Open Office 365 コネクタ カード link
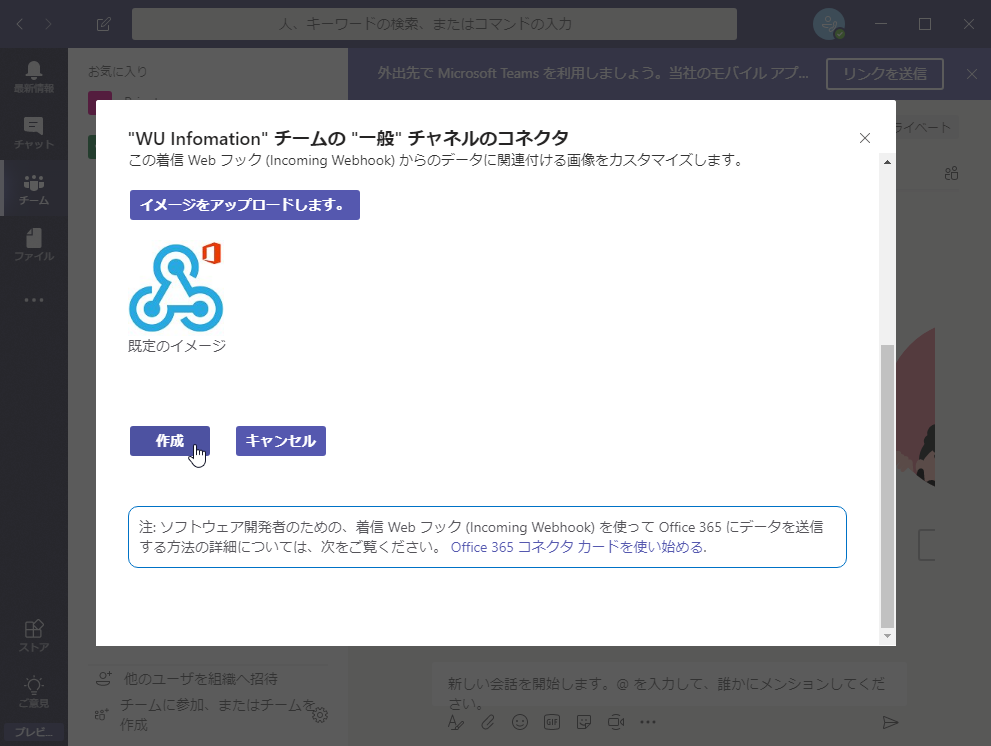991x746 pixels. point(578,547)
